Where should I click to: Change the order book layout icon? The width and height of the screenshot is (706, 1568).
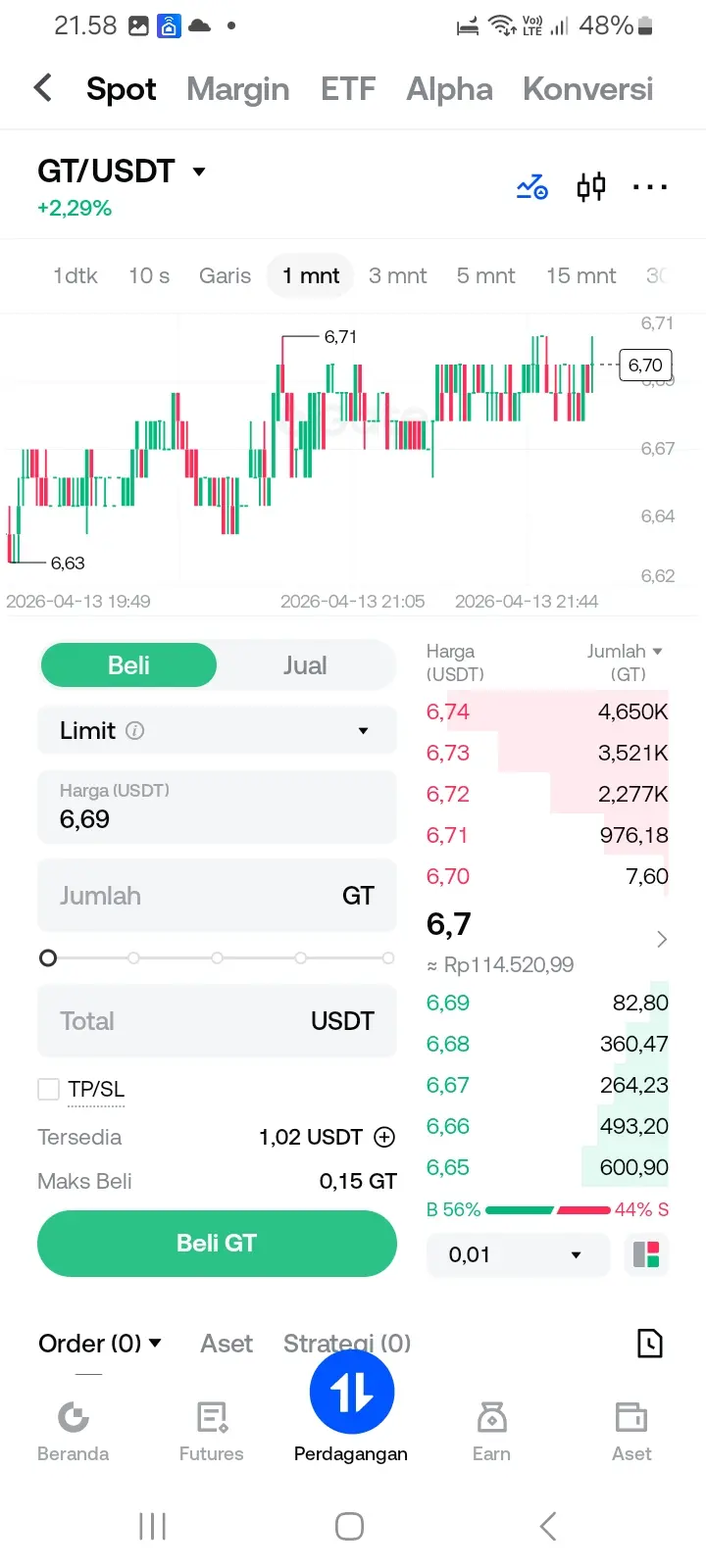(646, 1254)
